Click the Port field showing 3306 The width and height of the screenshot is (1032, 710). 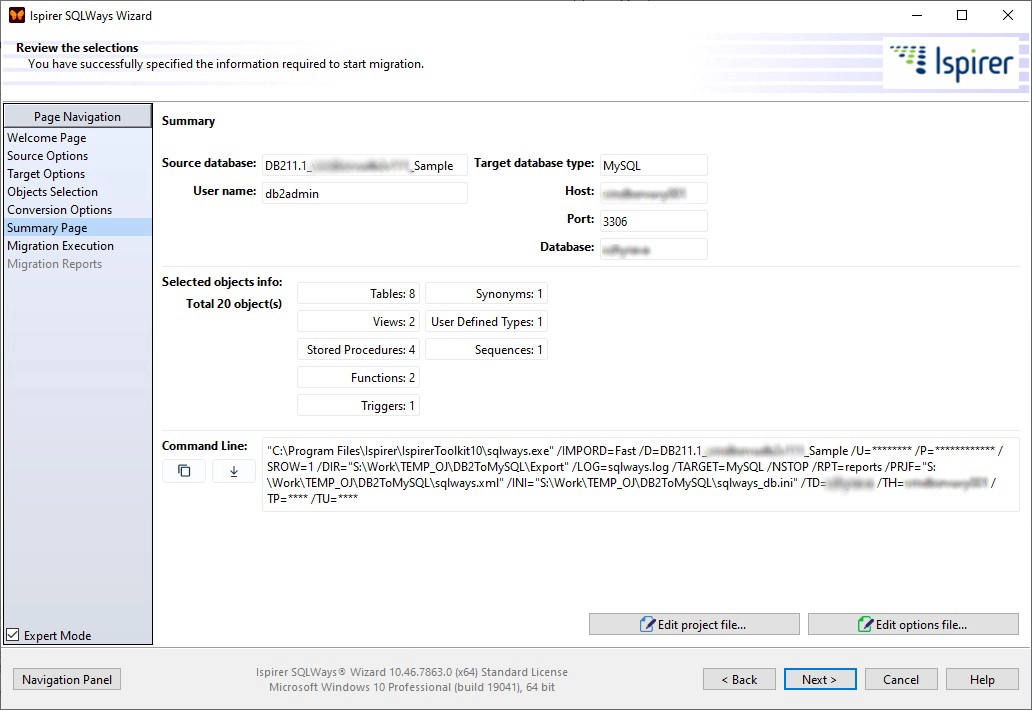point(654,220)
